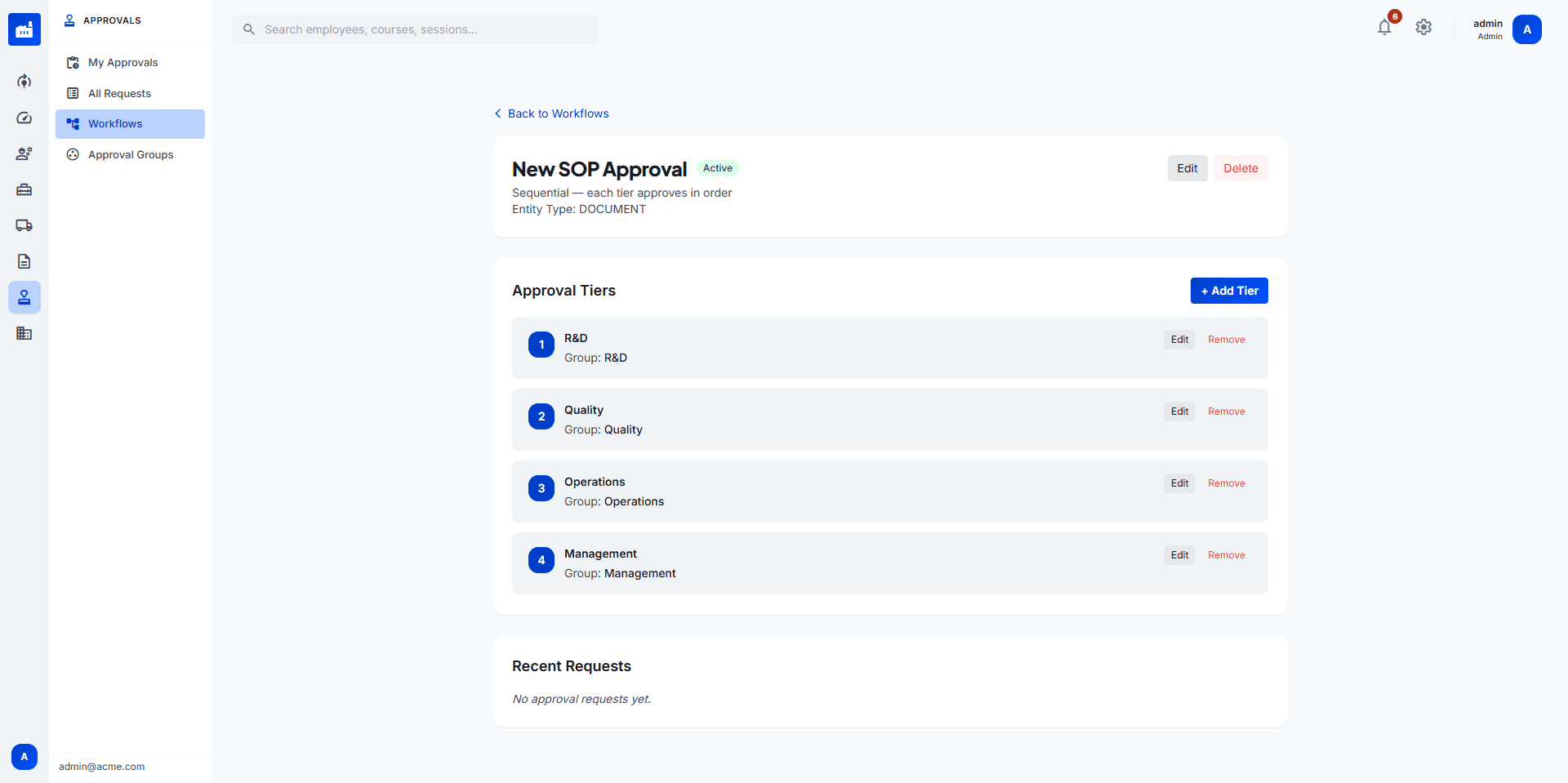Screen dimensions: 1568x783
Task: Open the employees people sidebar icon
Action: click(24, 153)
